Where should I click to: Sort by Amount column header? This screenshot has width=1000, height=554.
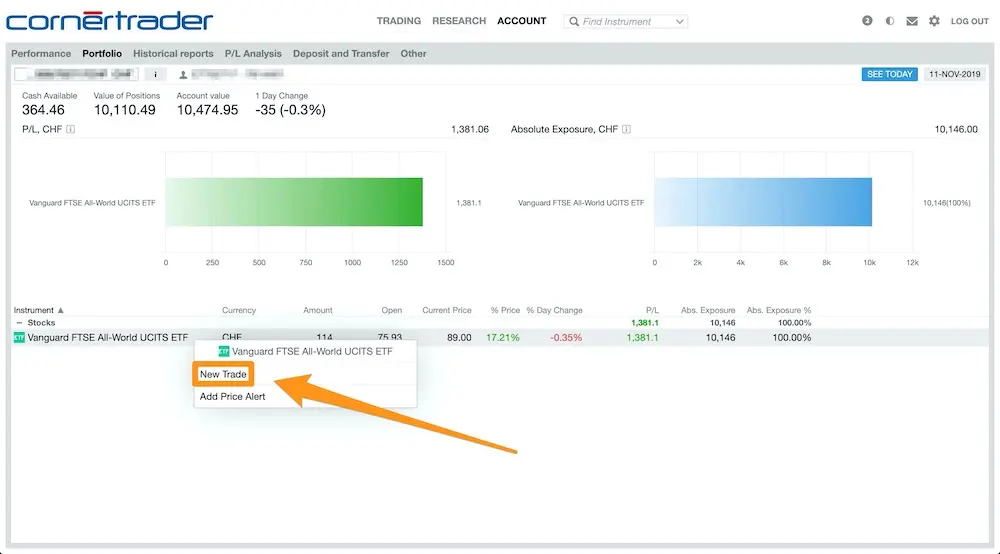(318, 310)
